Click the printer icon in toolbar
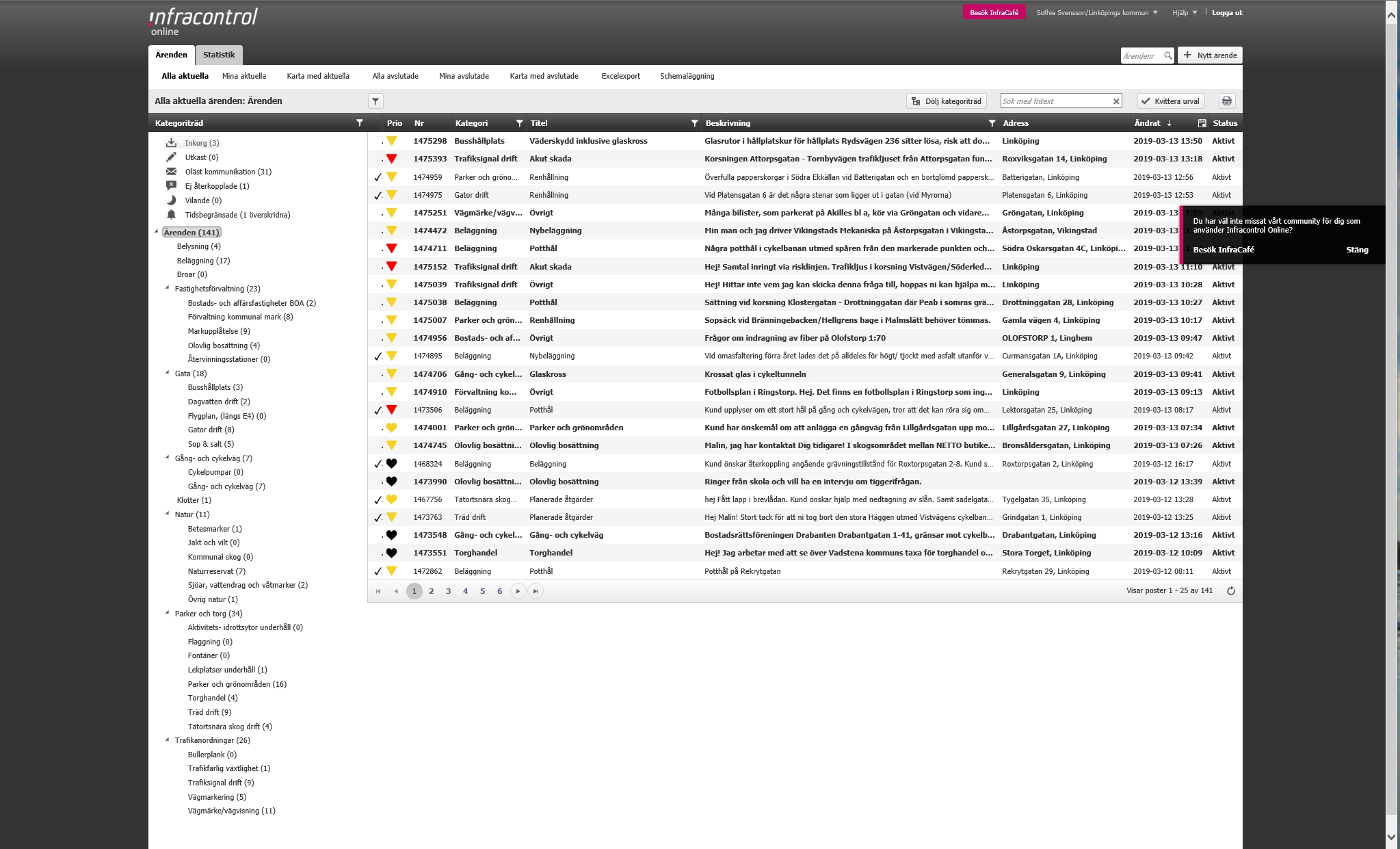This screenshot has height=849, width=1400. click(1227, 101)
